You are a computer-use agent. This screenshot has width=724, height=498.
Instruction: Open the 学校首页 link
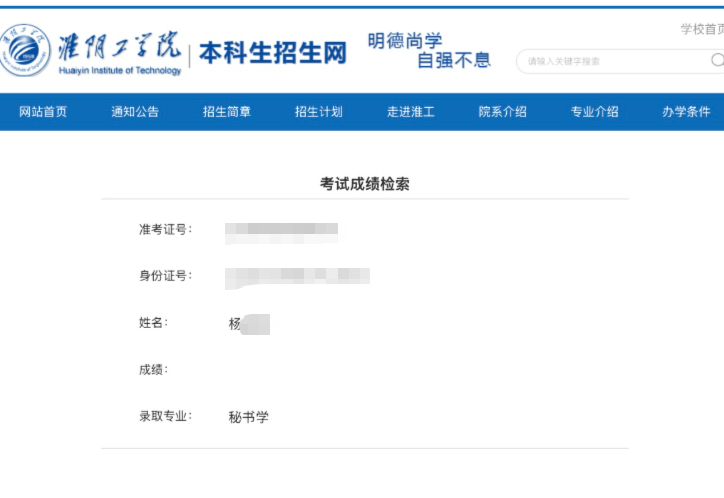click(x=702, y=29)
